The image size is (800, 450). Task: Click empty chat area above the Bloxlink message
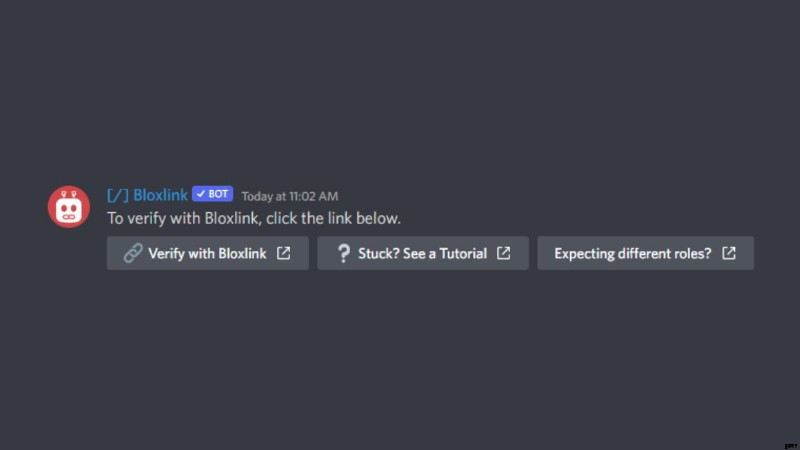pos(400,92)
